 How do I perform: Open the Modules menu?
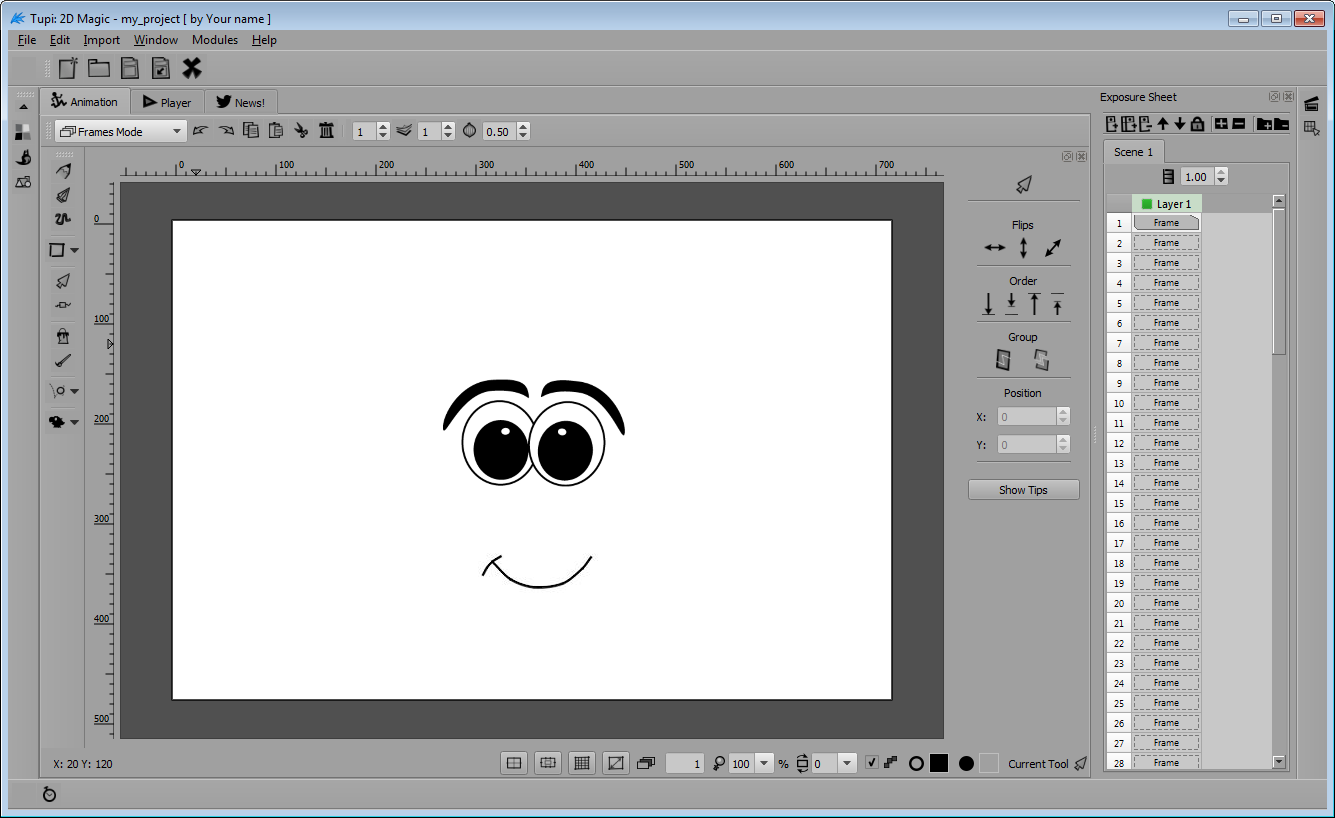point(215,40)
